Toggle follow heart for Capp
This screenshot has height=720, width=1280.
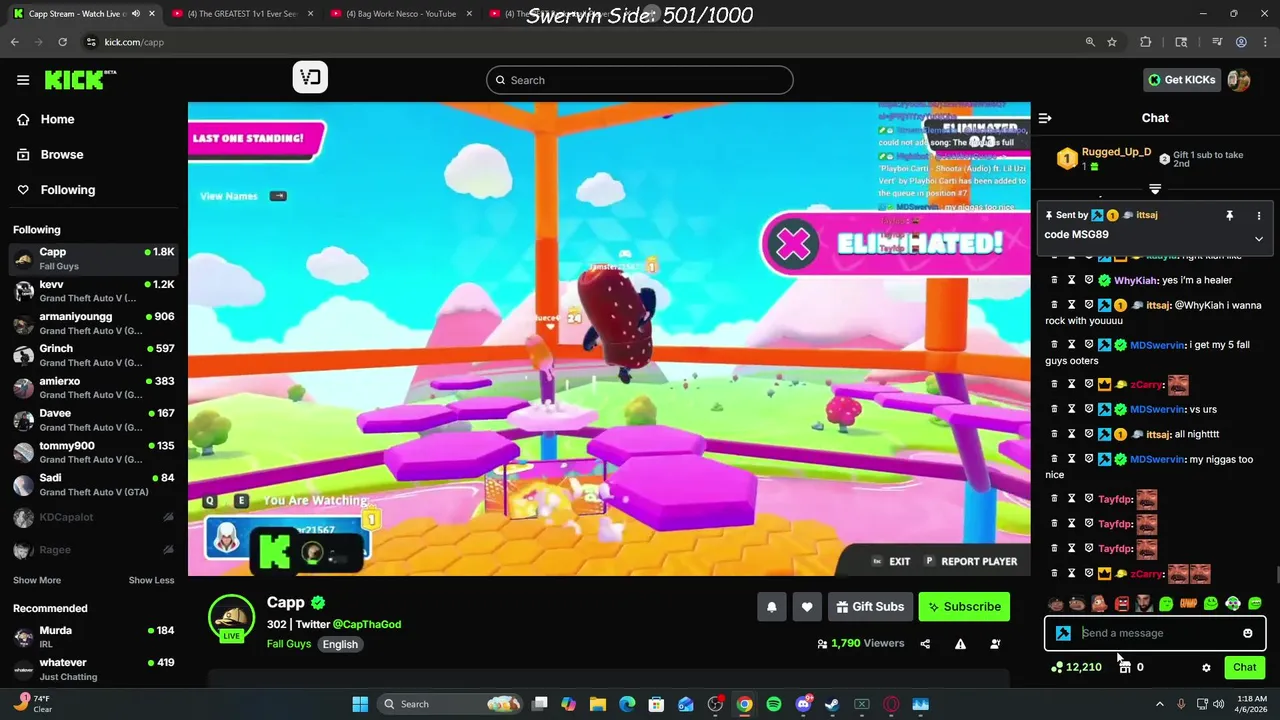(807, 607)
